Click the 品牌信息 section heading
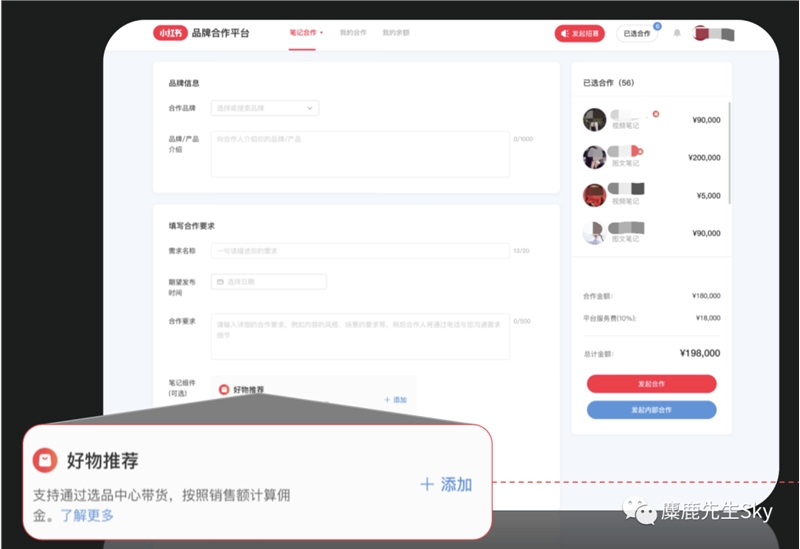The height and width of the screenshot is (549, 800). tap(184, 83)
